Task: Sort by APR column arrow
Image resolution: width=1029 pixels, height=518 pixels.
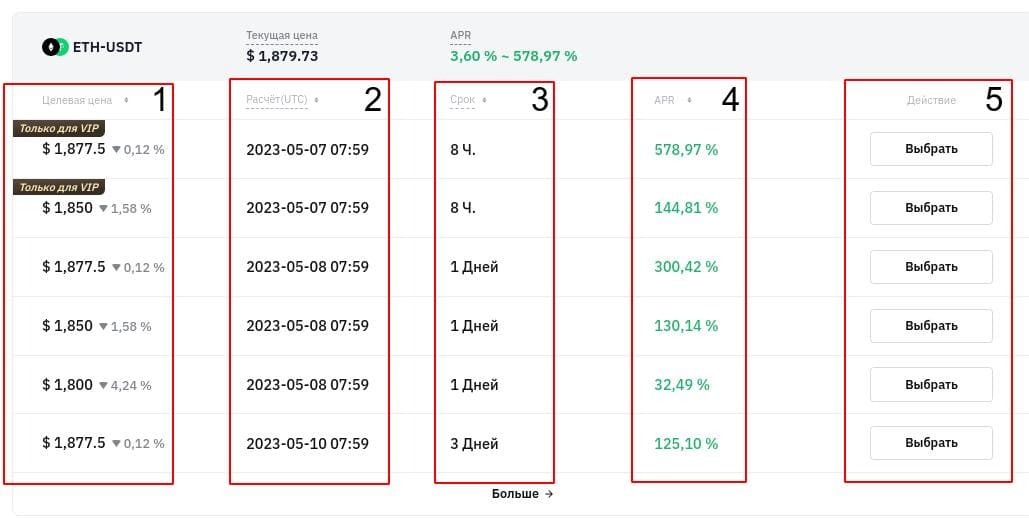Action: coord(689,100)
